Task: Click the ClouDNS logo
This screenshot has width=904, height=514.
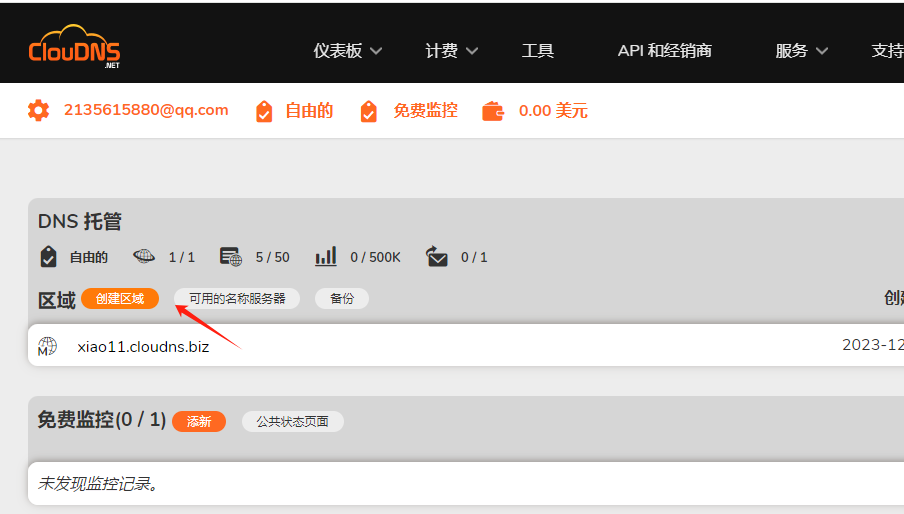Action: pos(74,47)
